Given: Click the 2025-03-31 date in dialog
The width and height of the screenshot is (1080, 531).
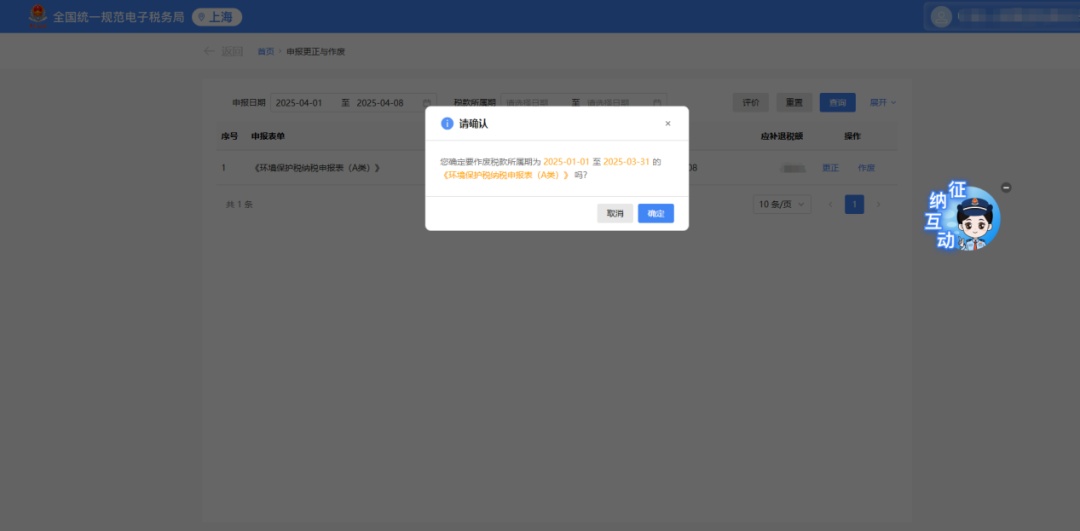Looking at the screenshot, I should point(626,161).
